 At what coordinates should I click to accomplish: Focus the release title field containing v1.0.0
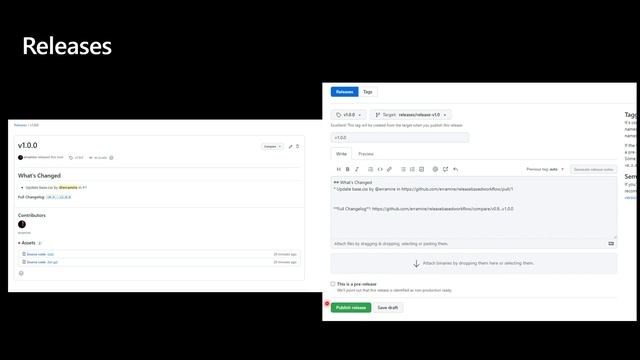pos(400,138)
